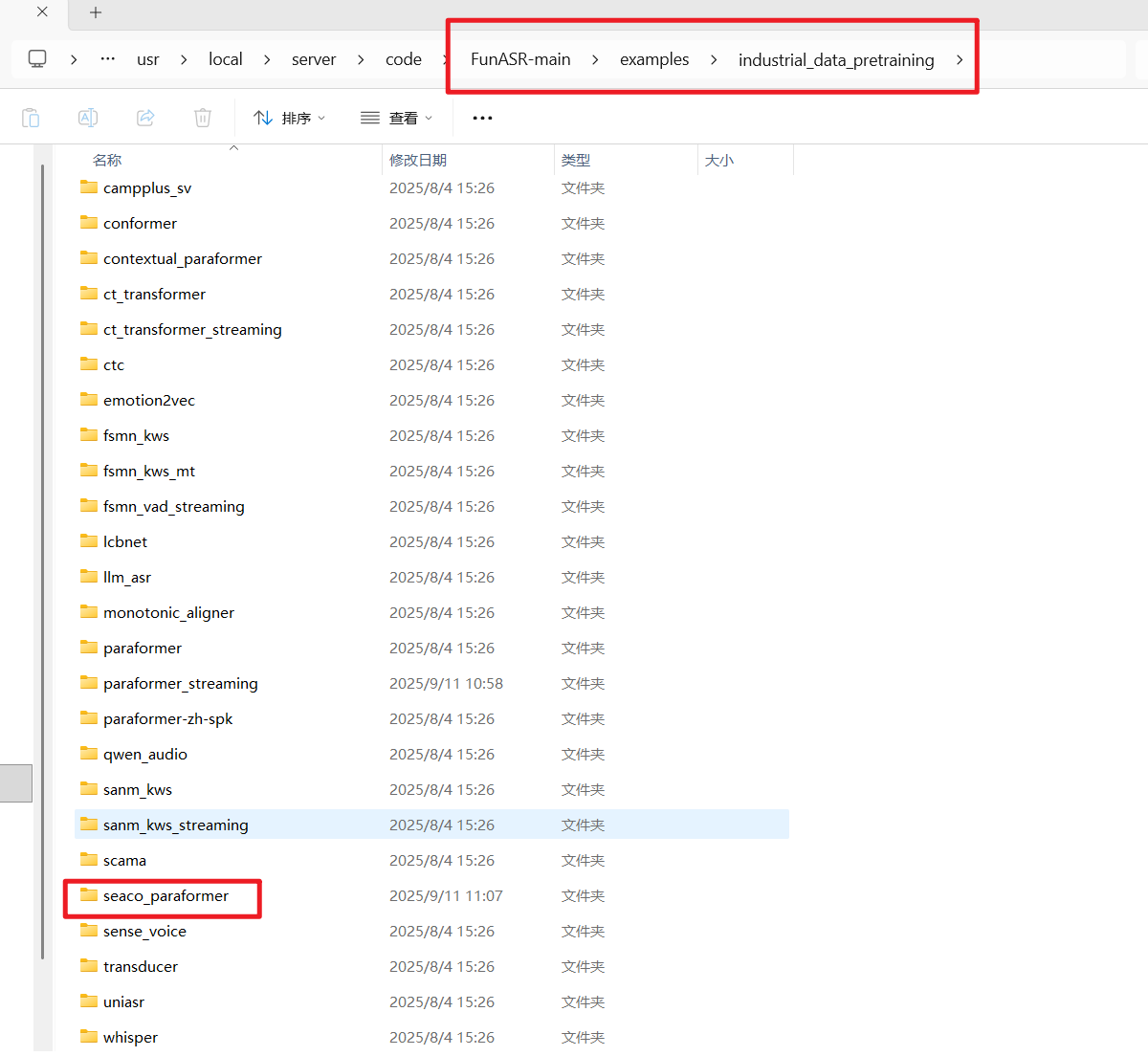Expand chevron after server breadcrumb
This screenshot has height=1056, width=1148.
pyautogui.click(x=361, y=59)
